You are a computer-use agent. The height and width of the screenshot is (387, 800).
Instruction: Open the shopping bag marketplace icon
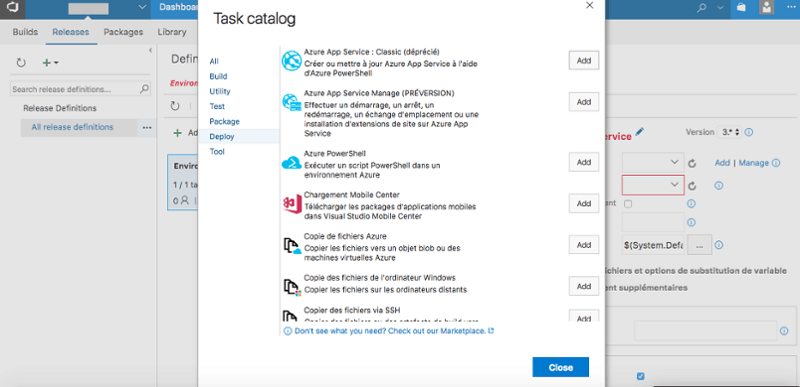pos(741,8)
